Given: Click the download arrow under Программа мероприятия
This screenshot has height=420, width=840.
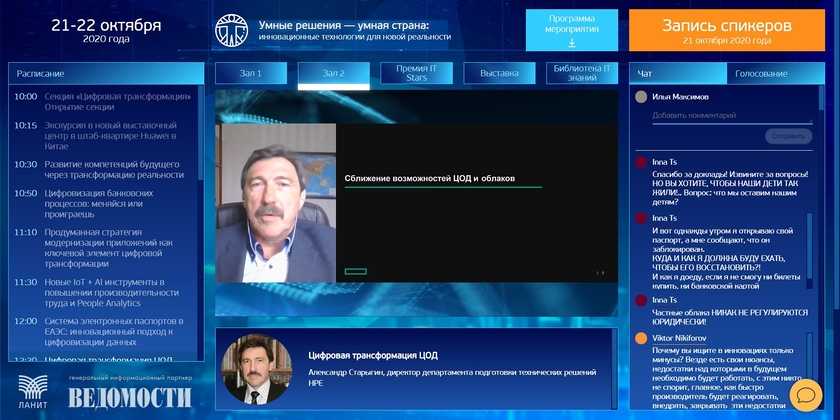Looking at the screenshot, I should (571, 43).
